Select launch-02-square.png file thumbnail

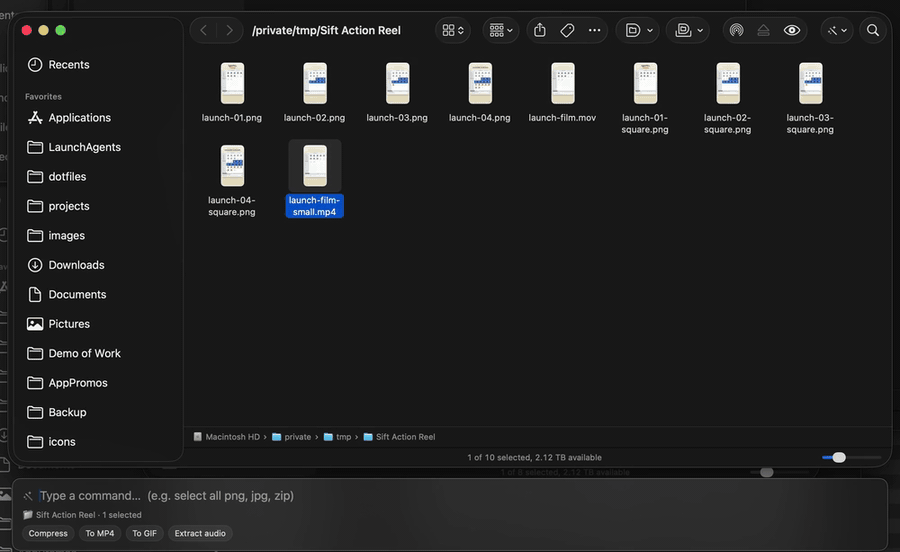point(728,84)
